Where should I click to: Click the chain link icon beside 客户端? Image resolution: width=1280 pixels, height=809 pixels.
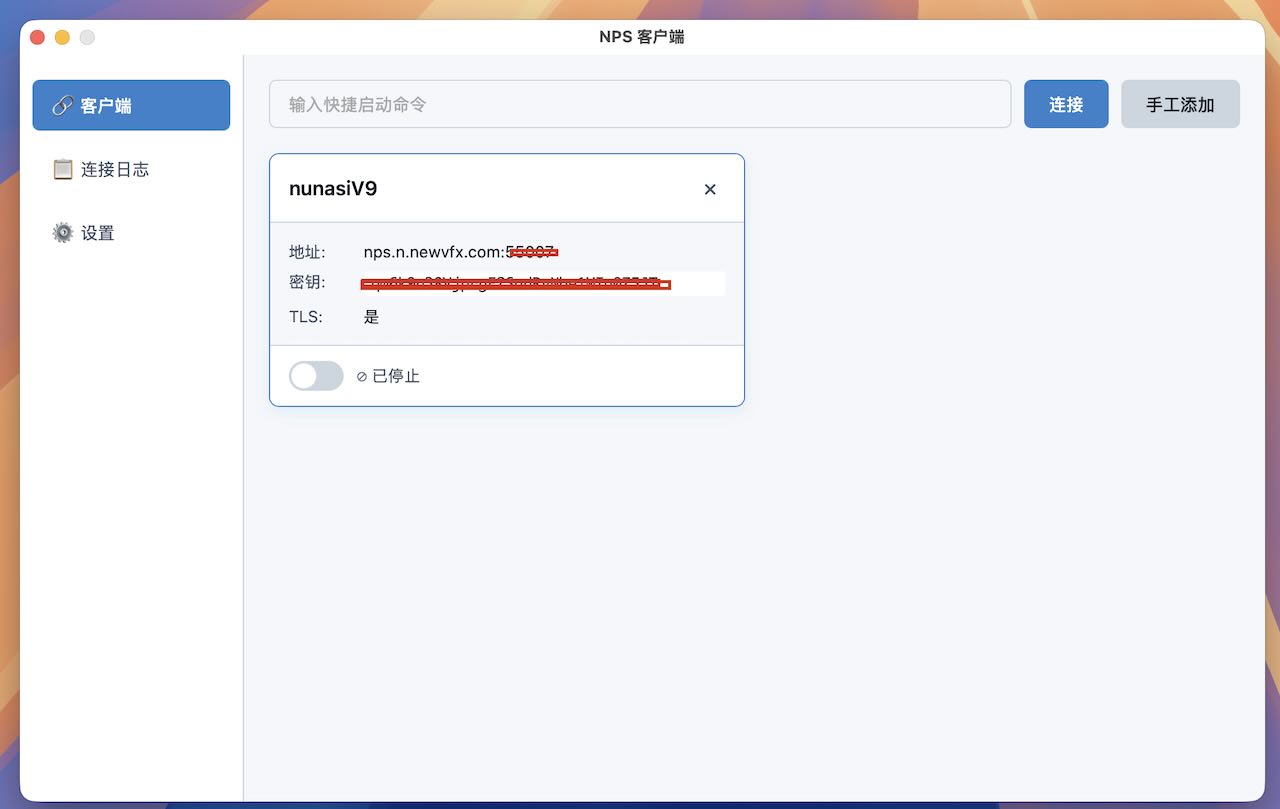[x=62, y=105]
